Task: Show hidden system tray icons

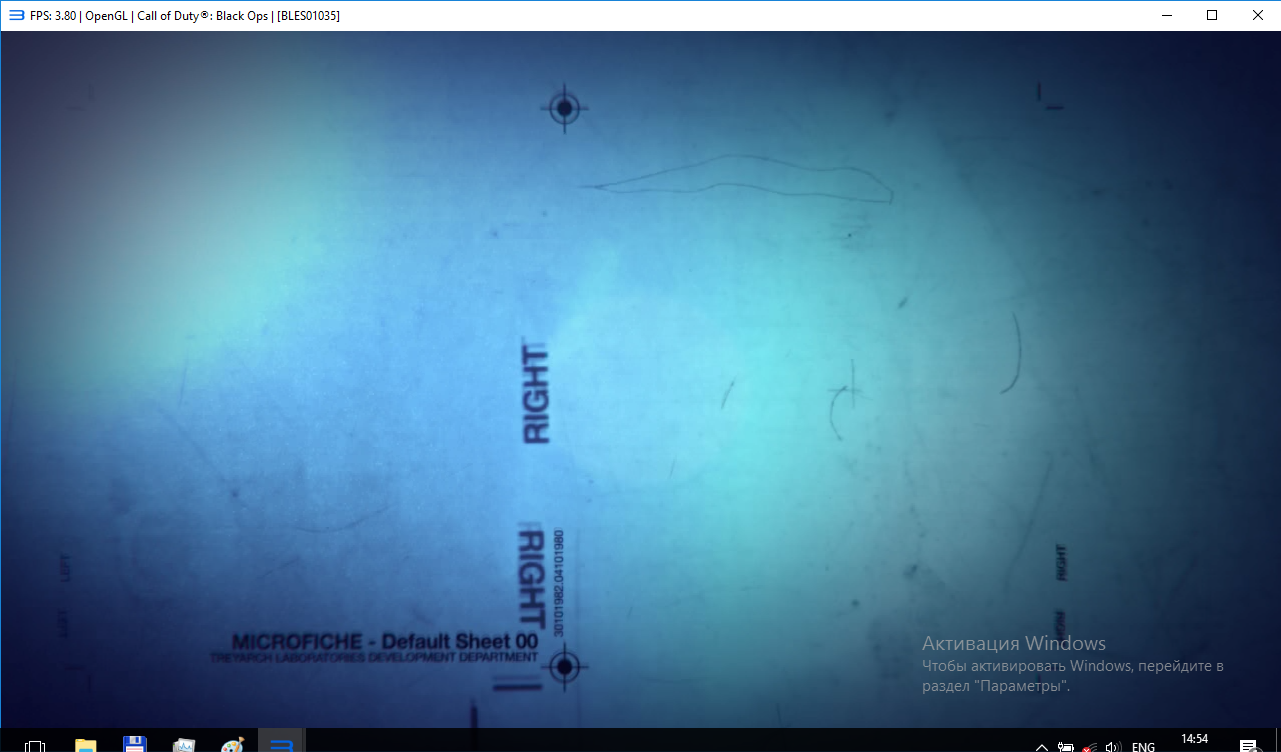Action: (1042, 746)
